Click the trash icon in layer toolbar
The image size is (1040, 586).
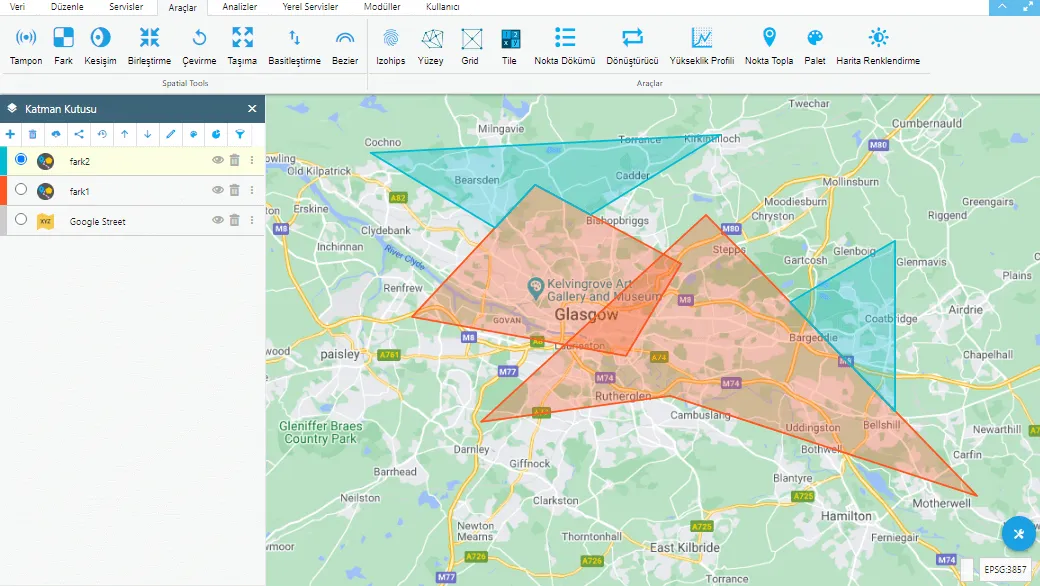pyautogui.click(x=32, y=135)
